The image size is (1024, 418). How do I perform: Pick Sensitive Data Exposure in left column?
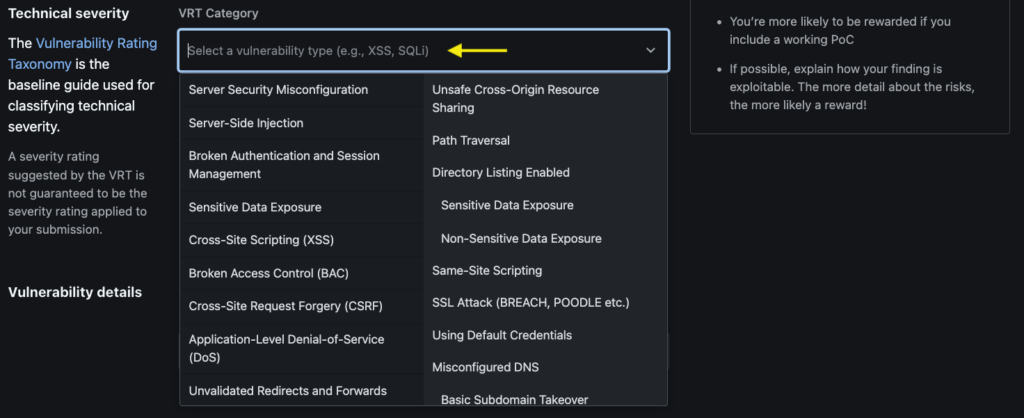click(255, 207)
